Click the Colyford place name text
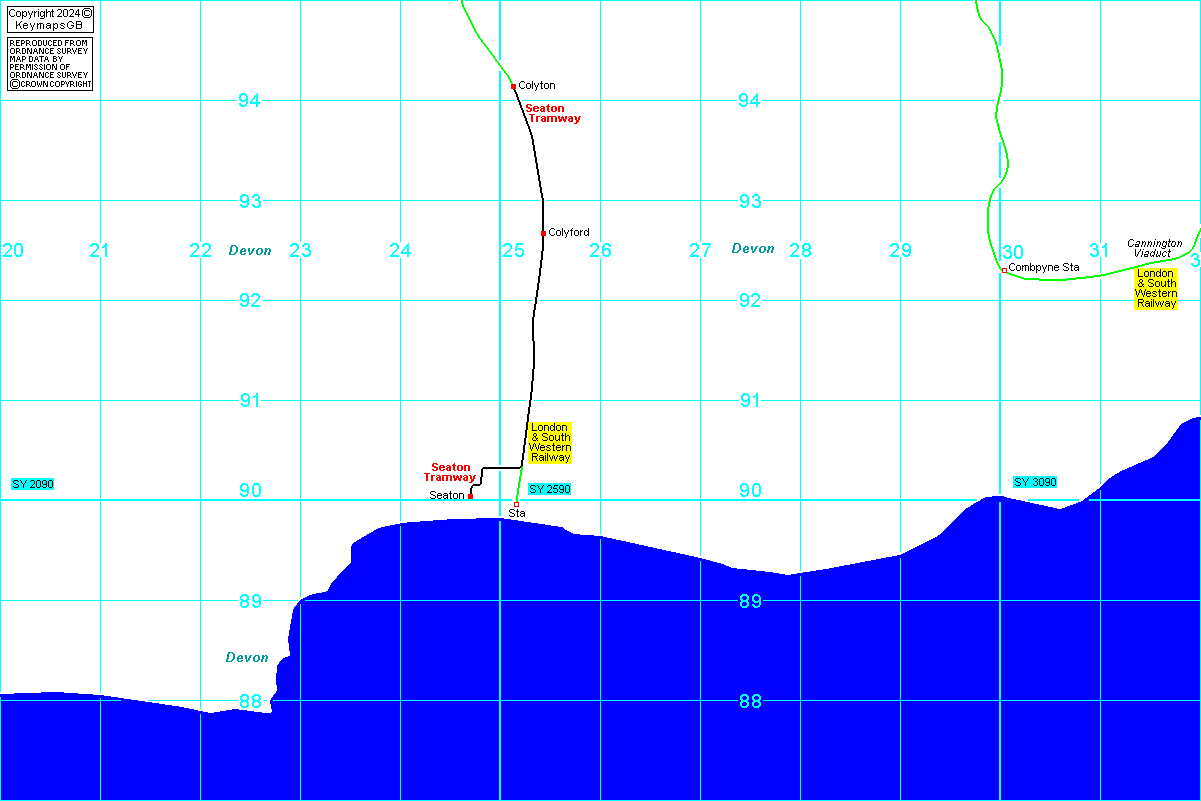Image resolution: width=1201 pixels, height=801 pixels. pos(569,233)
